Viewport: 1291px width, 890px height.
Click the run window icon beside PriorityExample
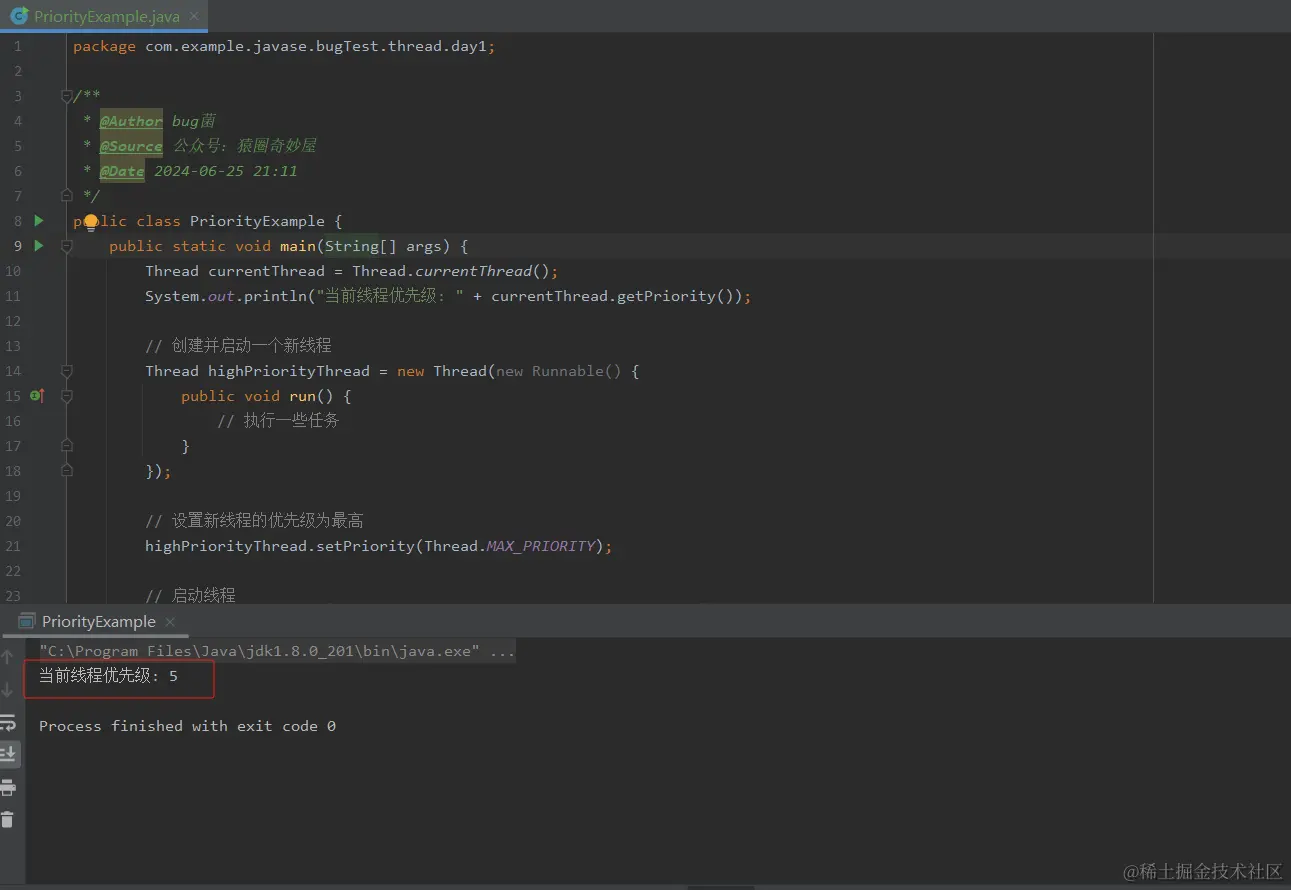tap(27, 621)
